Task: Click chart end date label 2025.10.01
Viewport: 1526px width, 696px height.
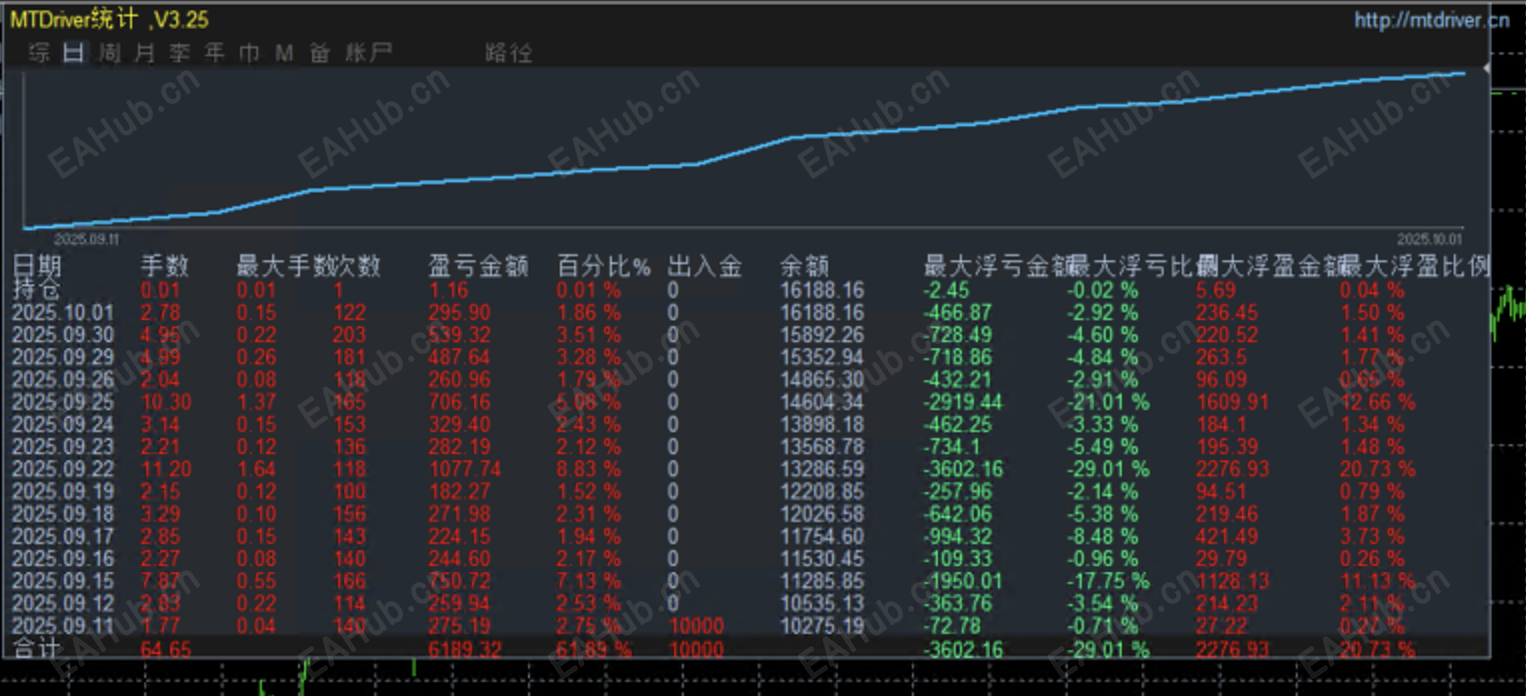Action: pos(1429,239)
